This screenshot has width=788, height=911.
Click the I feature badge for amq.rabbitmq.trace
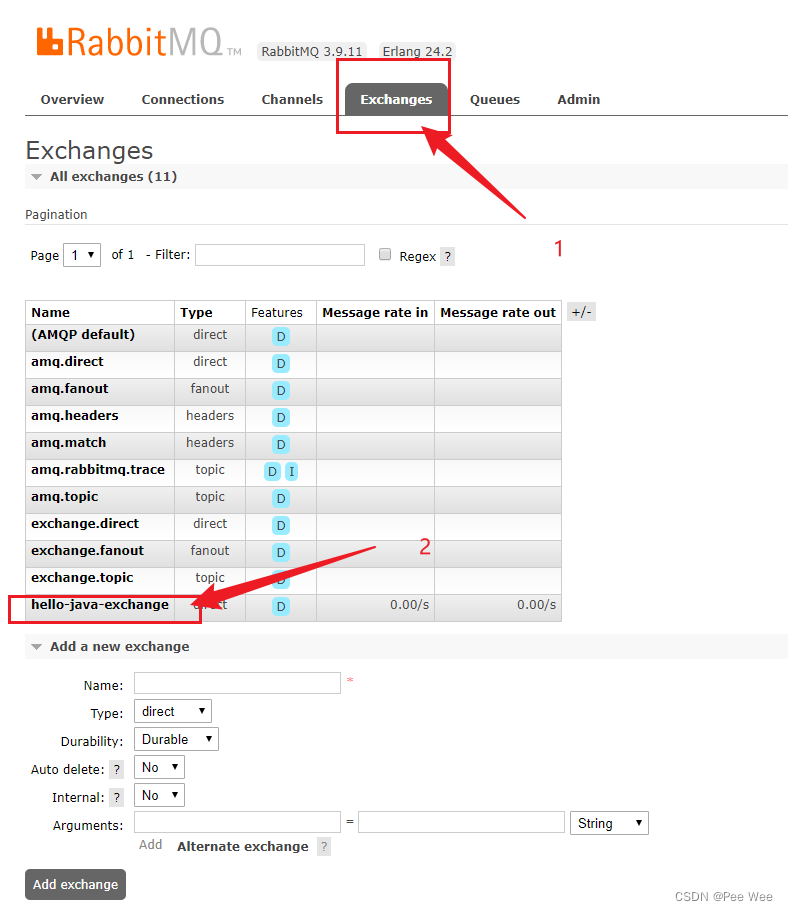(292, 472)
